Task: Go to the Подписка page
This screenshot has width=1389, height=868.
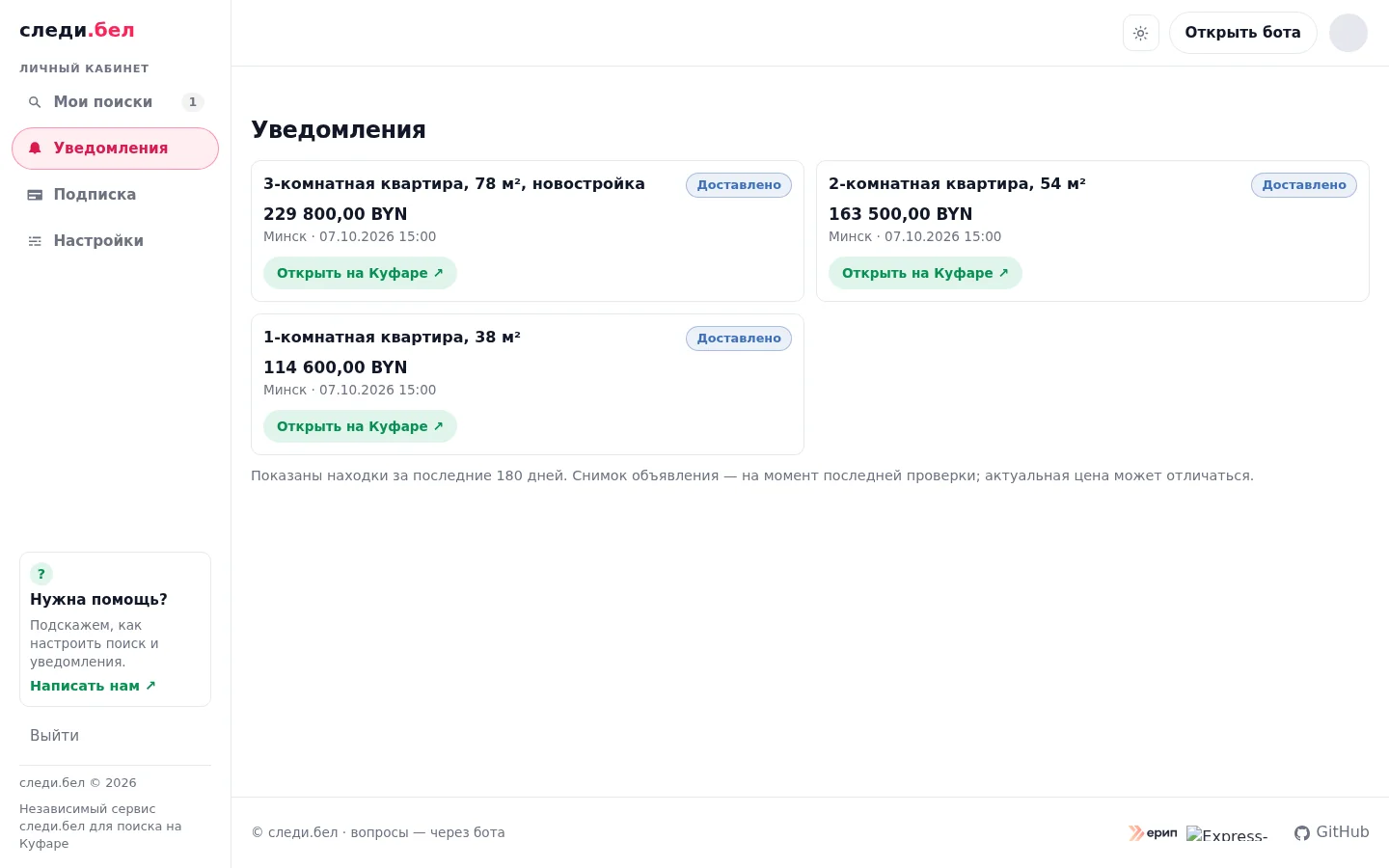Action: (115, 195)
